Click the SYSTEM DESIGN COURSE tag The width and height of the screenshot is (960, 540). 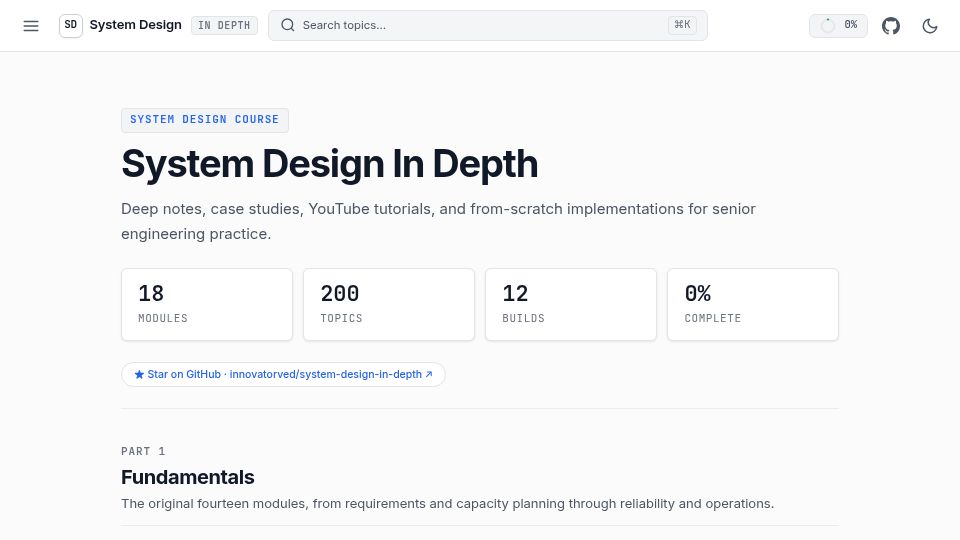[204, 120]
